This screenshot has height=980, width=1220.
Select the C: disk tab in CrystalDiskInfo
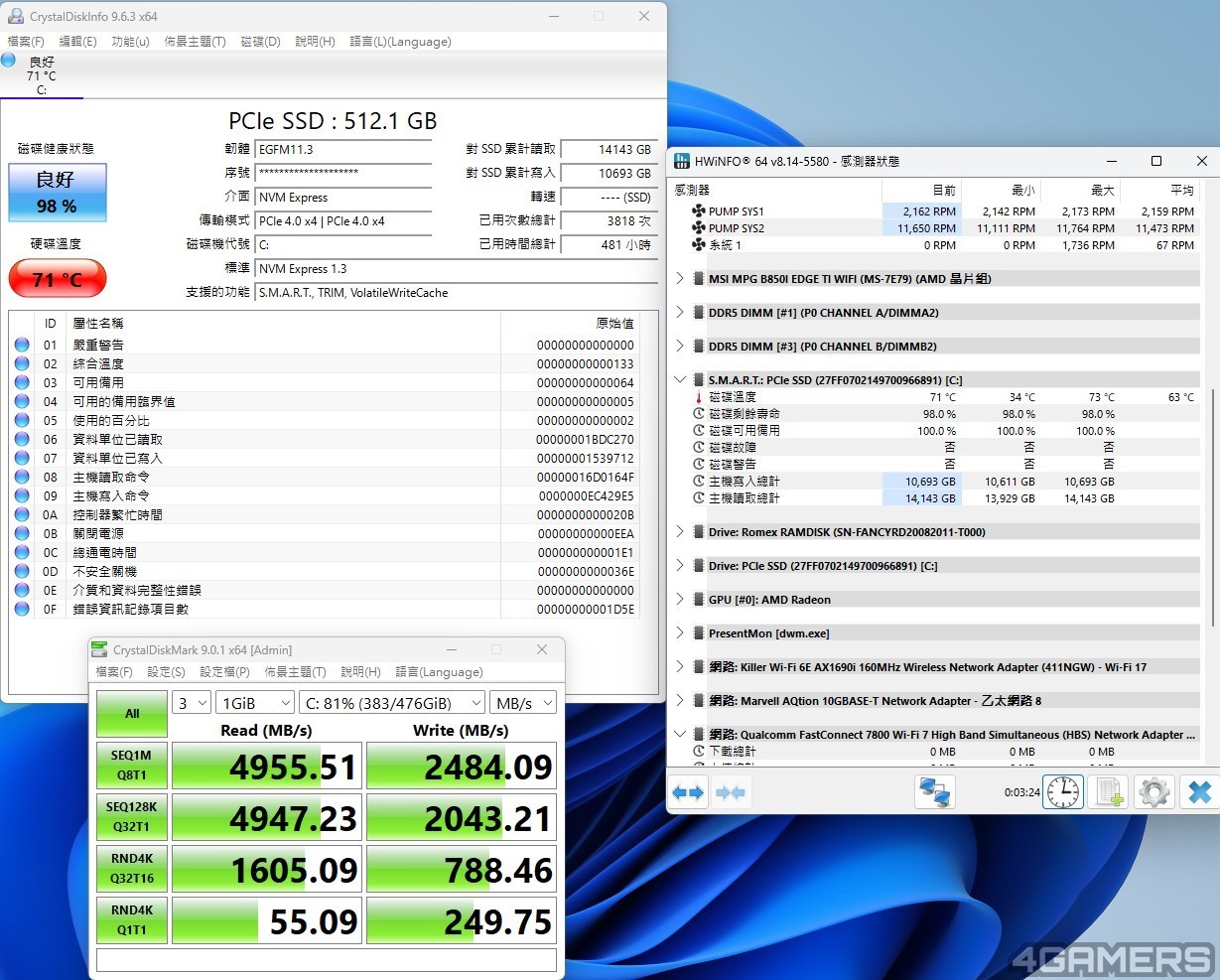(42, 75)
